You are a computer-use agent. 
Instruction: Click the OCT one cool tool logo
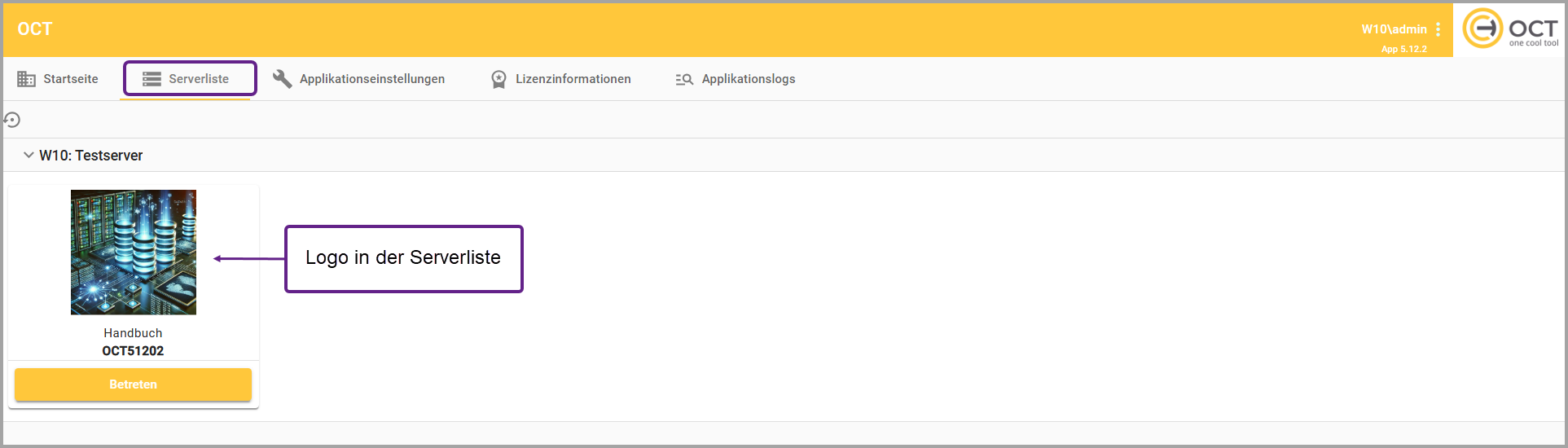[1510, 29]
